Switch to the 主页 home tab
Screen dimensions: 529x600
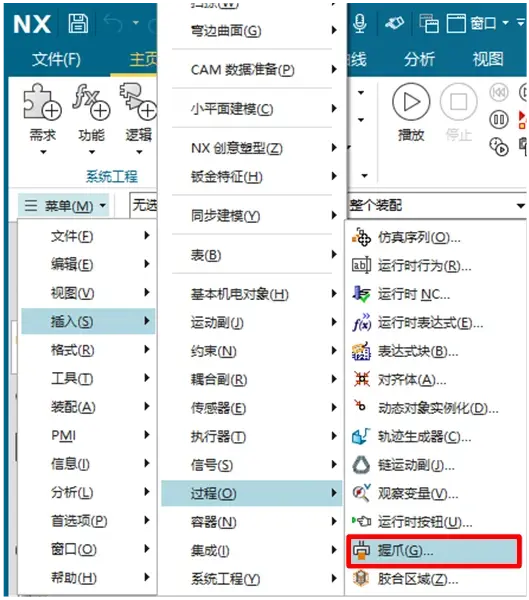point(143,59)
